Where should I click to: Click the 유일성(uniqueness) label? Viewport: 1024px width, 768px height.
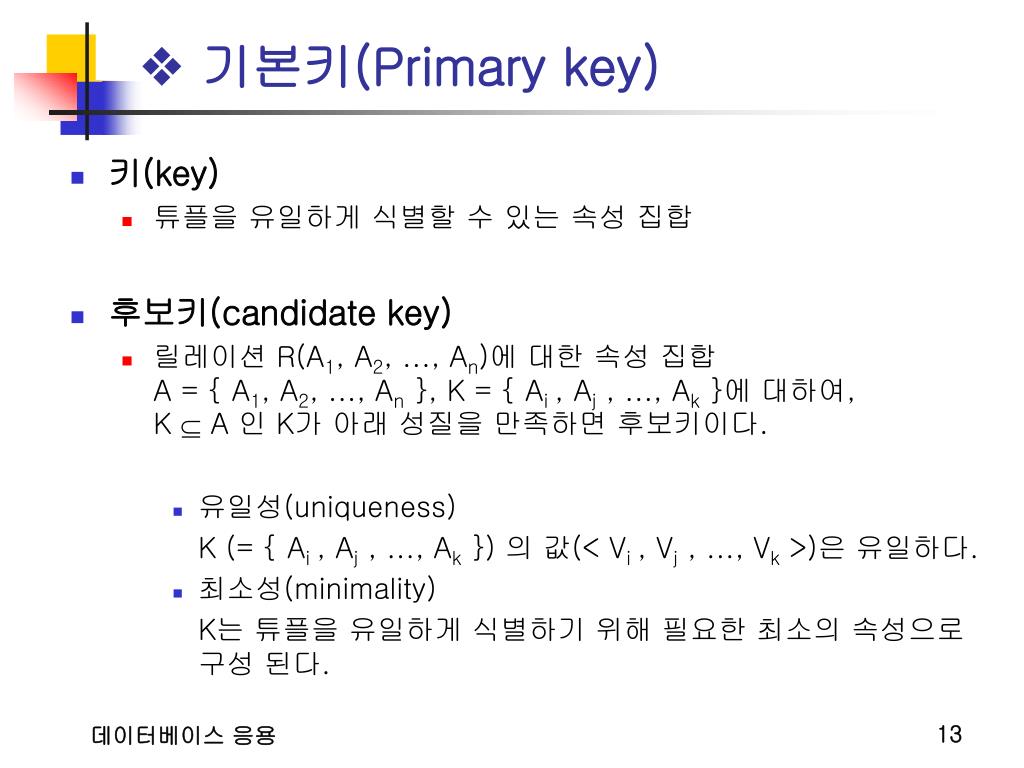coord(327,507)
